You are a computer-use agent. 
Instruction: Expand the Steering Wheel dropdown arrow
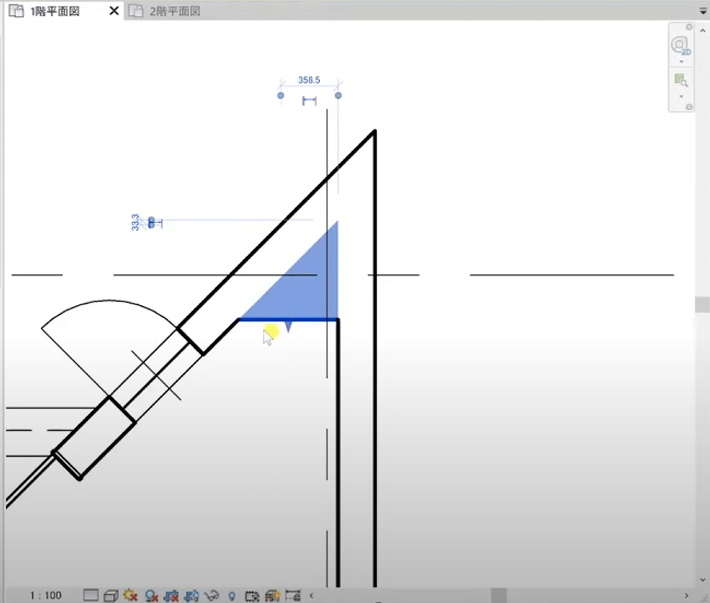point(681,62)
